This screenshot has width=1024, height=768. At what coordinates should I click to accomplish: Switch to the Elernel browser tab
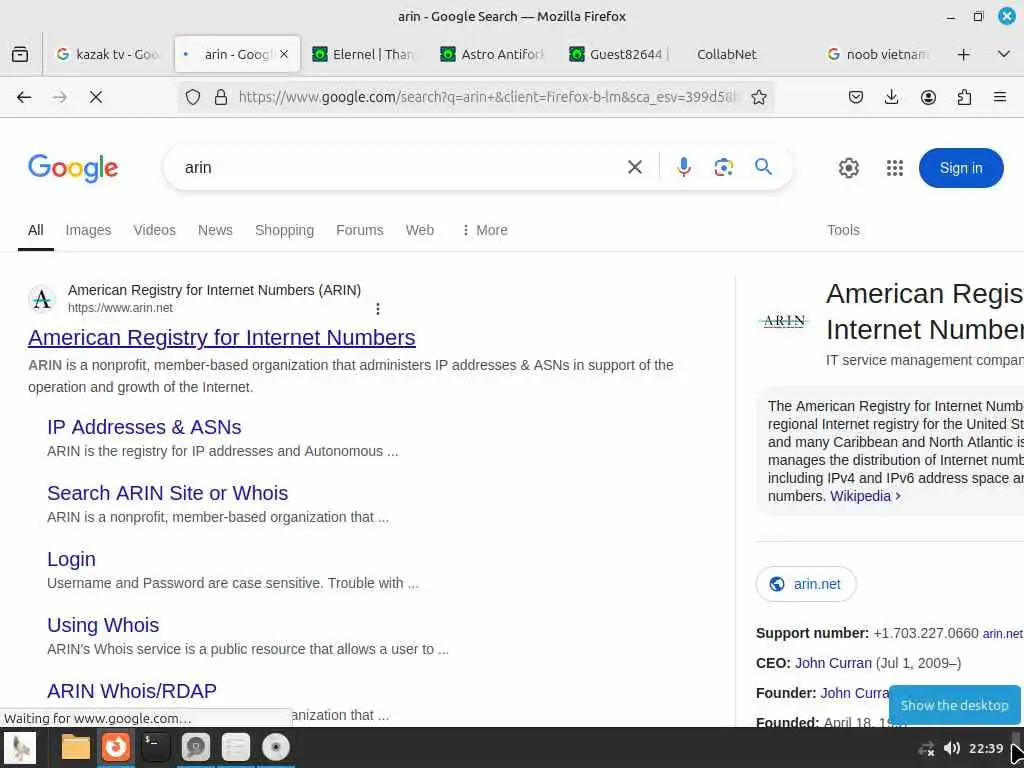(x=364, y=54)
